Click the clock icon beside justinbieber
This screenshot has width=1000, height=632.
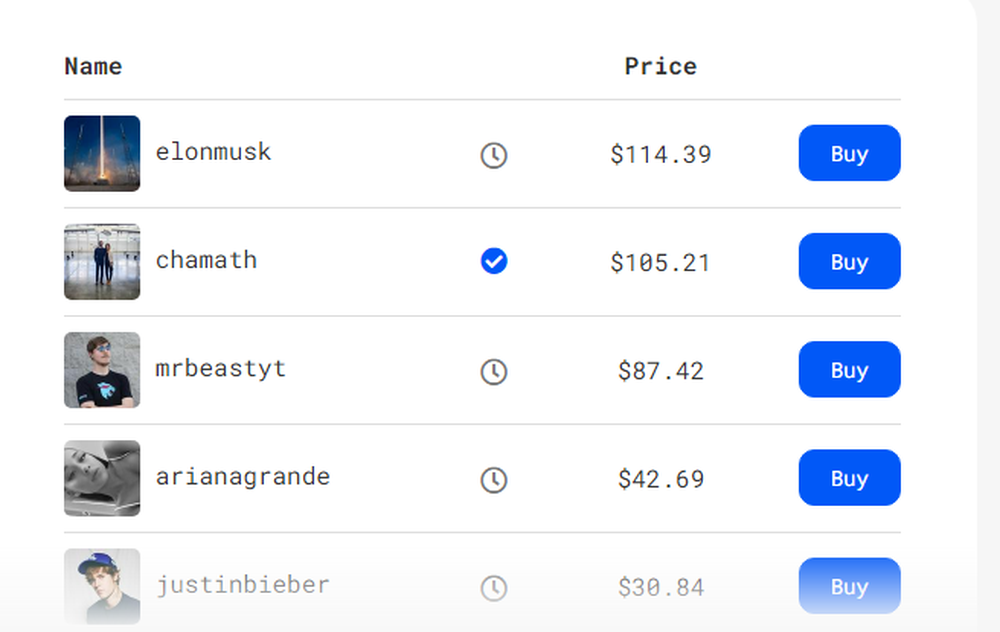pyautogui.click(x=494, y=588)
